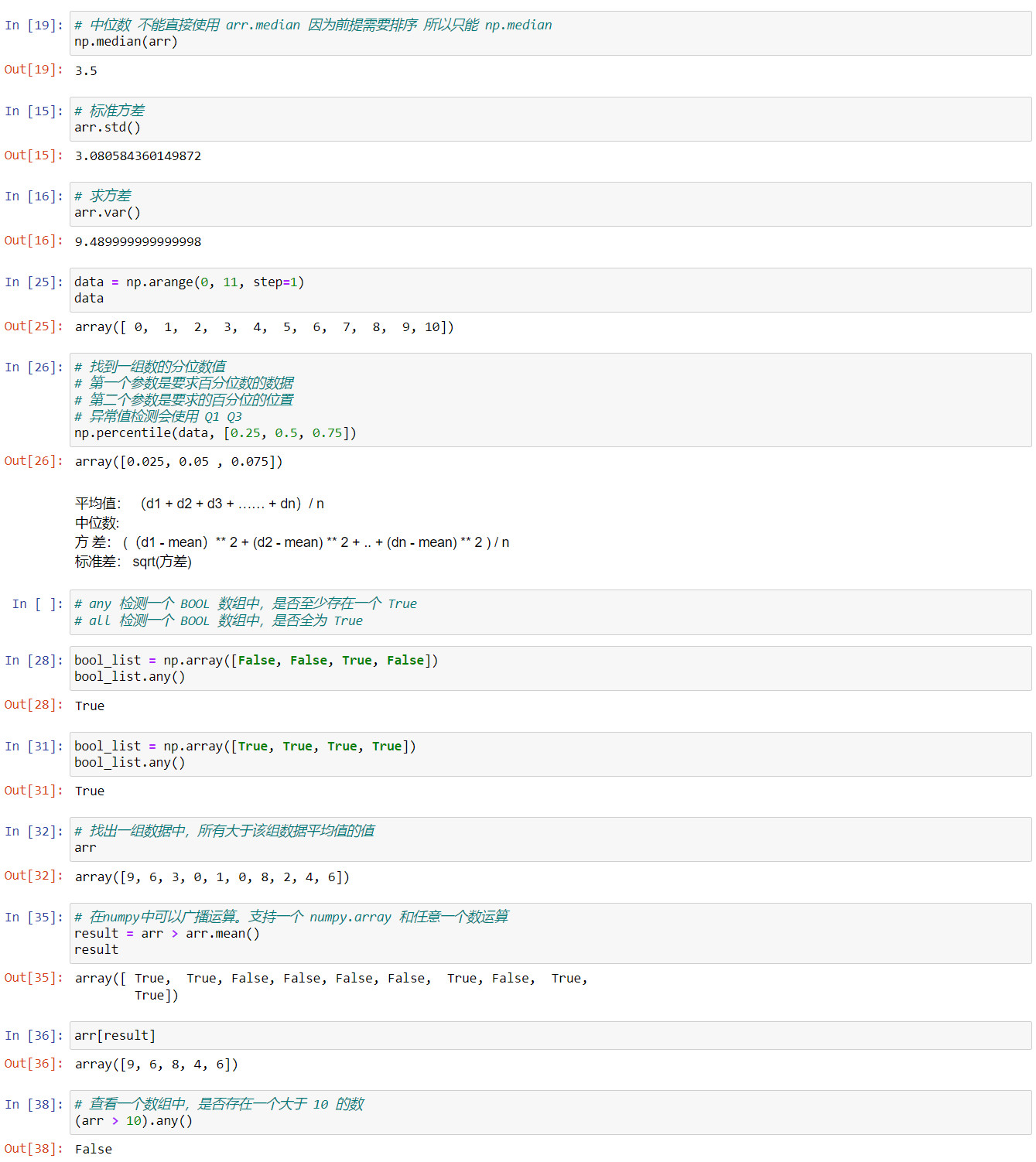1036x1162 pixels.
Task: Click bool_list cell with False, False, True, False
Action: coord(550,668)
